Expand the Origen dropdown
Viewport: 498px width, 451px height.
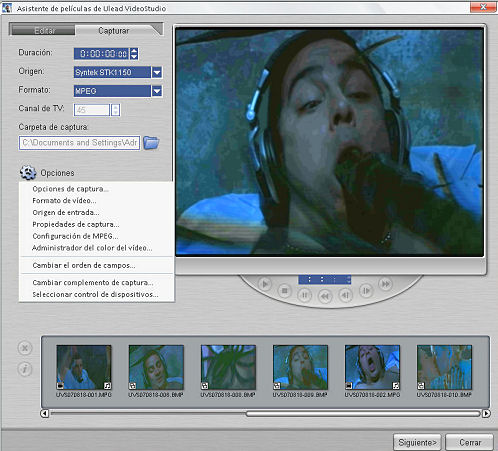pos(157,72)
